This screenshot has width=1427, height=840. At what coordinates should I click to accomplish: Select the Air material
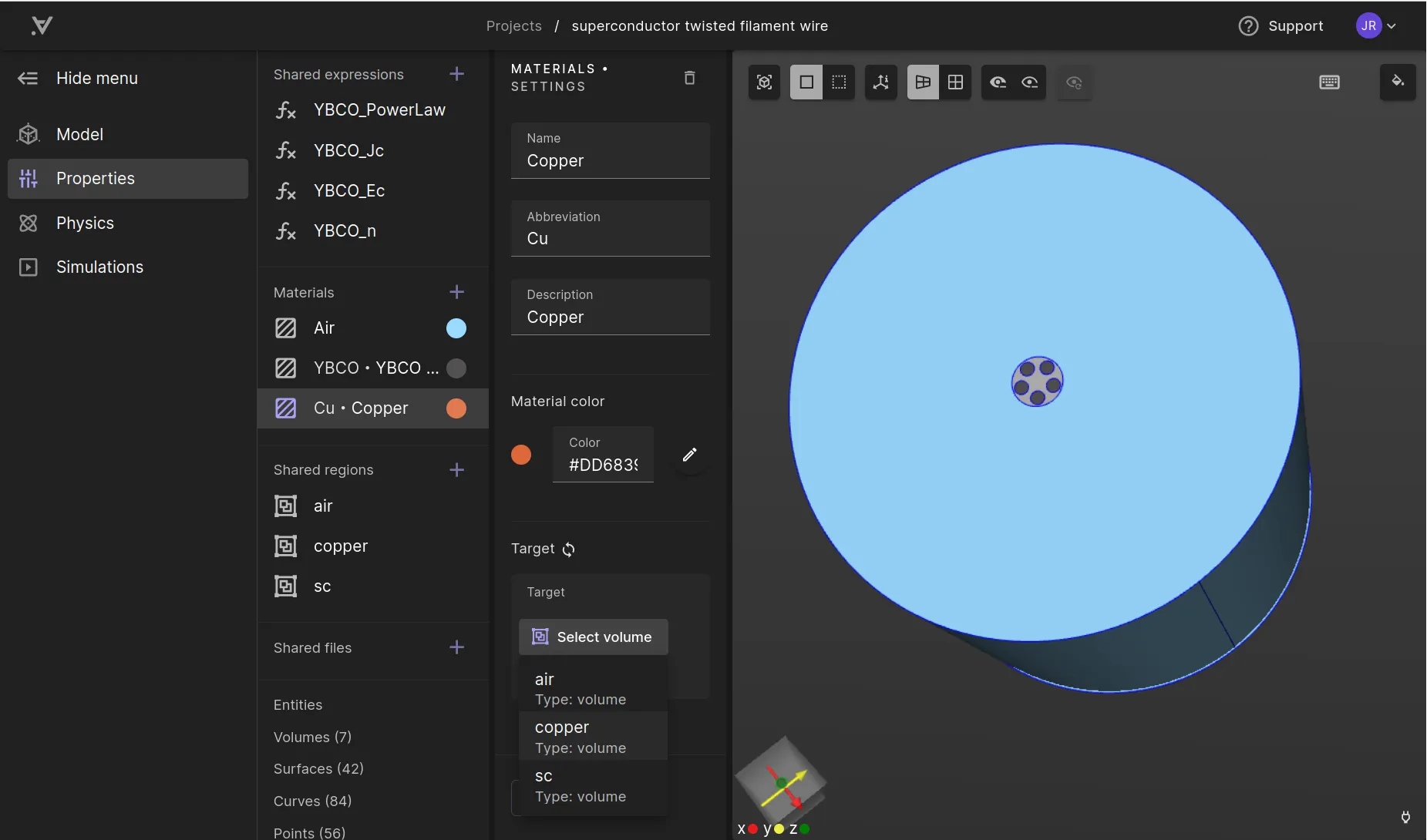[x=373, y=328]
